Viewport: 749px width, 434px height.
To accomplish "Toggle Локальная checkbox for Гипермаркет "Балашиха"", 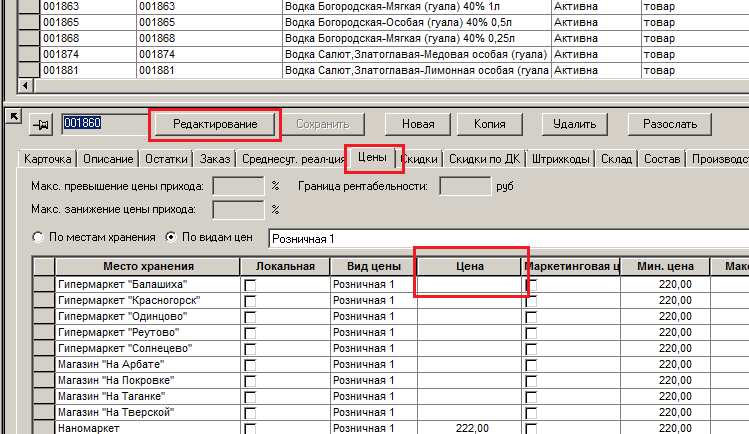I will [x=250, y=285].
